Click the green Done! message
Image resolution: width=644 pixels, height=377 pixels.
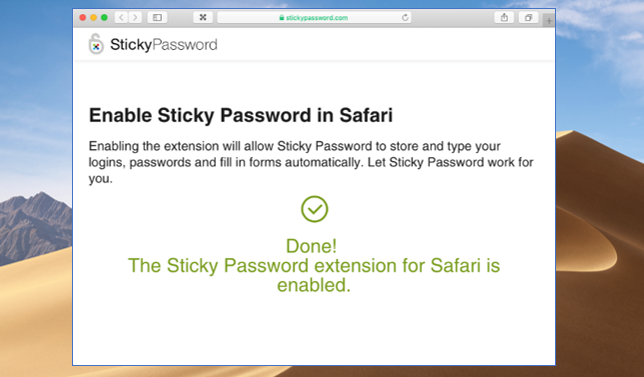(x=311, y=246)
